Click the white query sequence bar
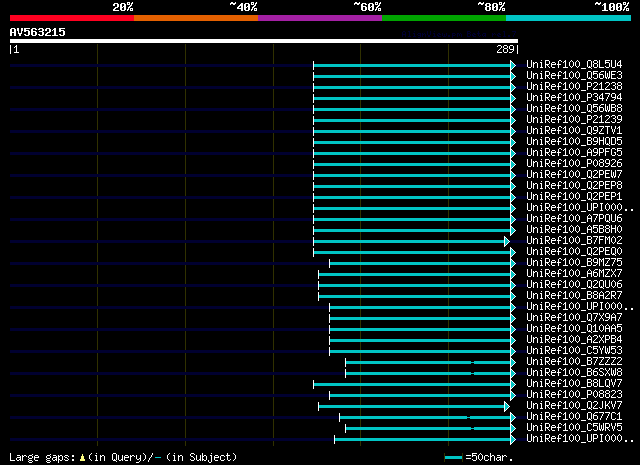Image resolution: width=640 pixels, height=465 pixels. [264, 41]
